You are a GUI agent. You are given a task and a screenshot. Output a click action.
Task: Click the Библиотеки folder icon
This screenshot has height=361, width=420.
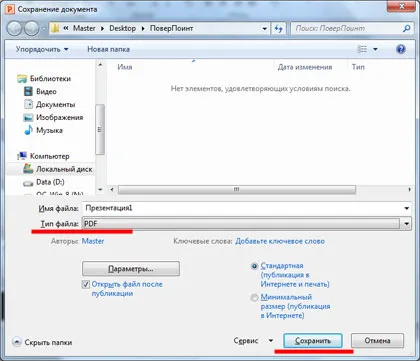tap(22, 79)
